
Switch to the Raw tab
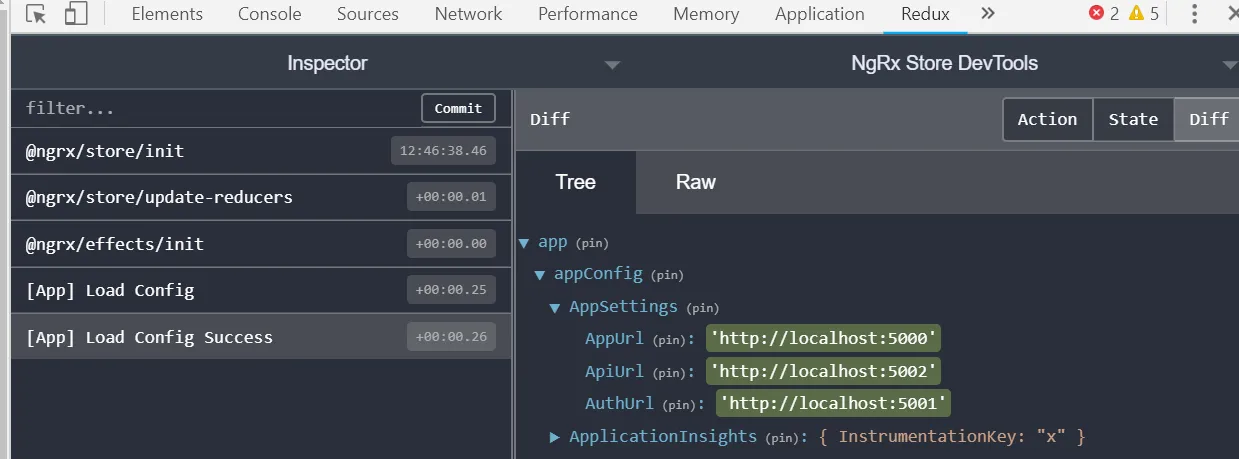(695, 182)
